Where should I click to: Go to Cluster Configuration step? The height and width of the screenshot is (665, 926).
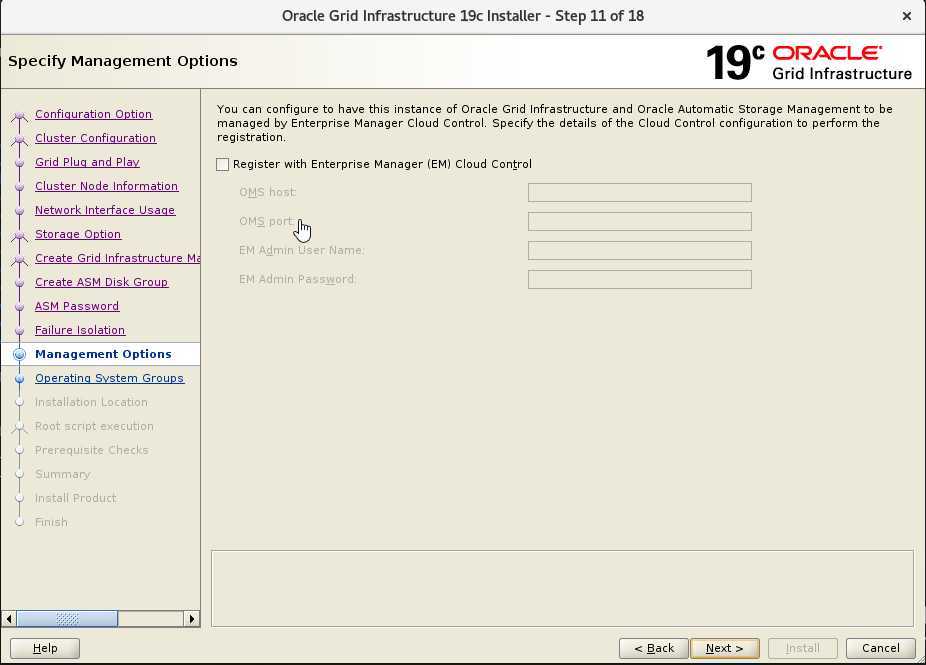coord(95,138)
